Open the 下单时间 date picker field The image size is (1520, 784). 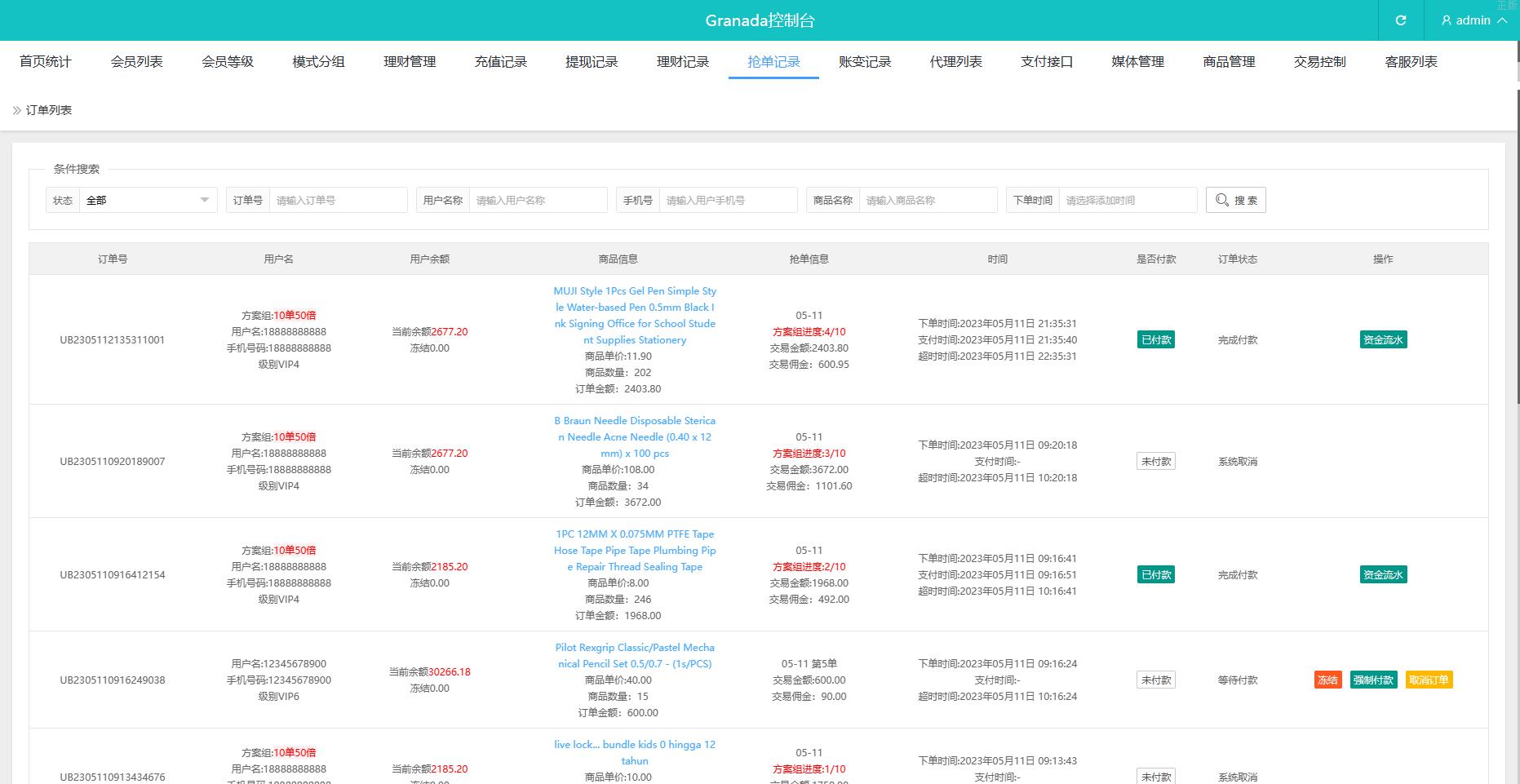coord(1127,200)
